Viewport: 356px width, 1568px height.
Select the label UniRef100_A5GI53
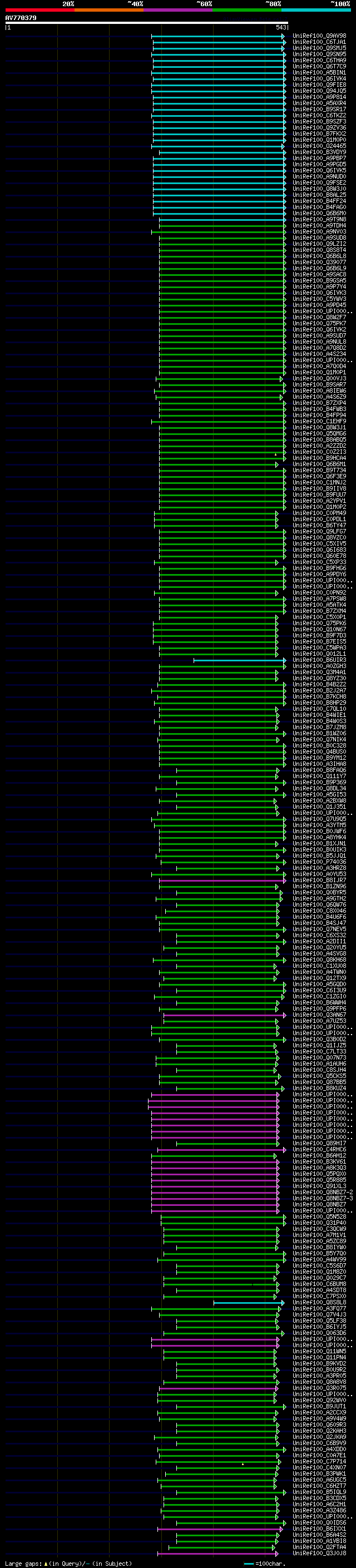point(319,794)
